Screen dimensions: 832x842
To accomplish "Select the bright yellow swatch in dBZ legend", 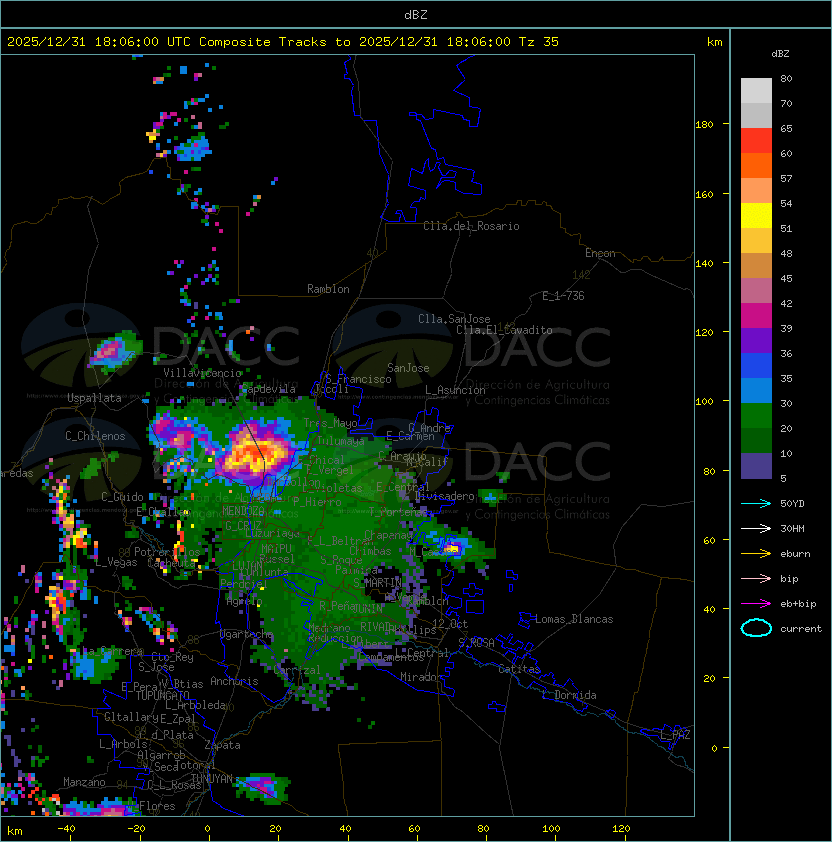I will 756,216.
